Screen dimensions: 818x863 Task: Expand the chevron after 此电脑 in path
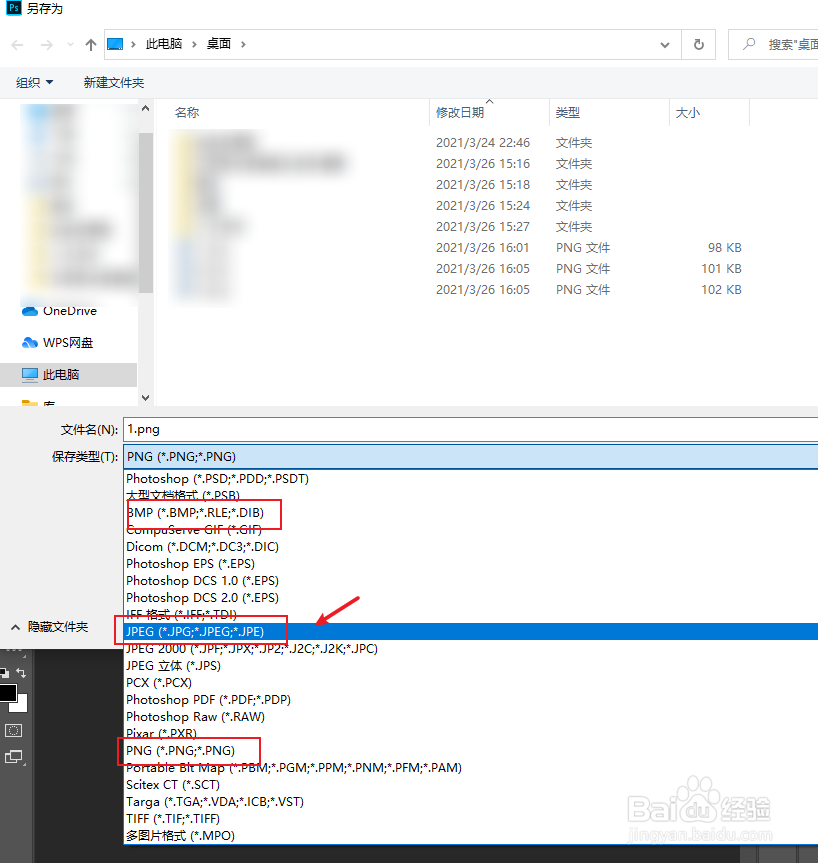tap(194, 44)
